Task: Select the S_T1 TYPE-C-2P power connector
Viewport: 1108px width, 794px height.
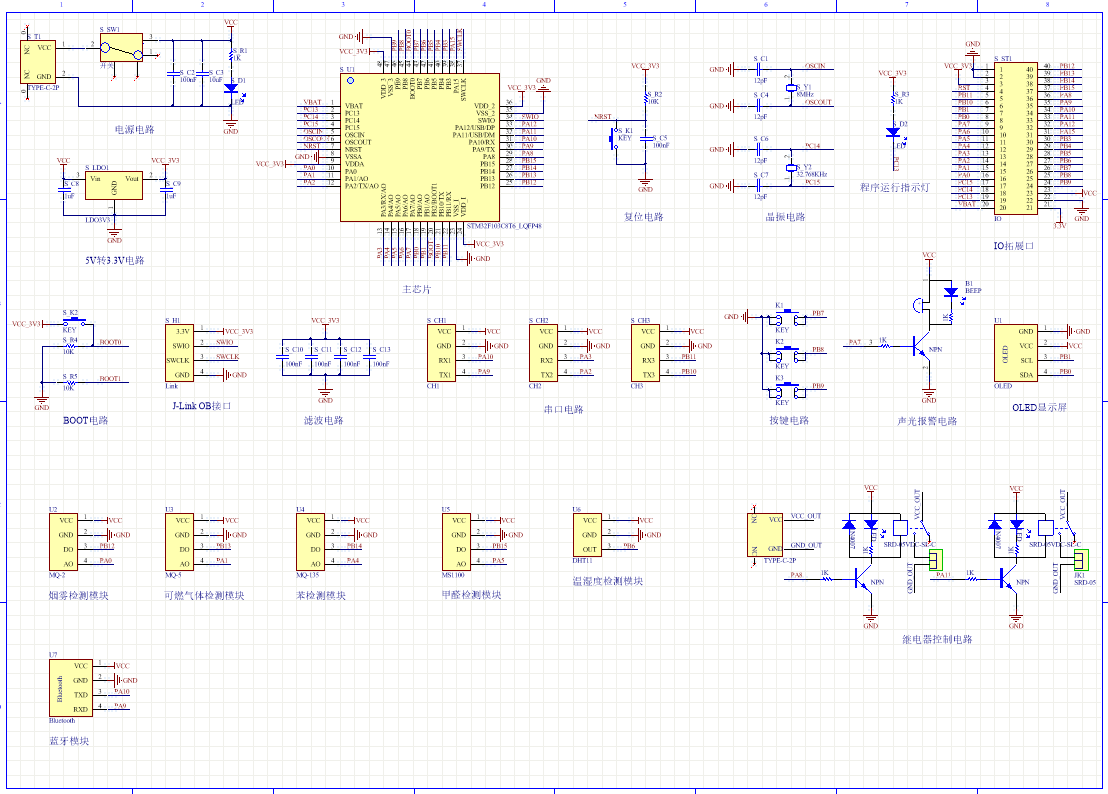Action: 41,62
